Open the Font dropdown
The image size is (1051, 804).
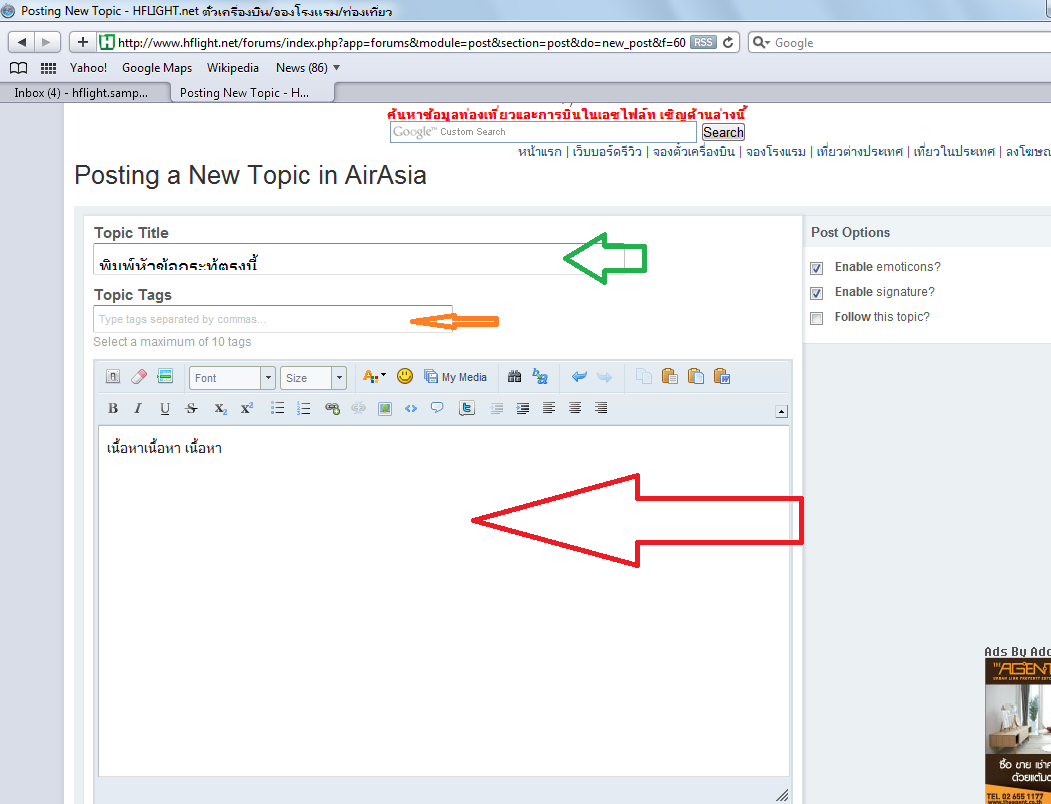(x=232, y=378)
